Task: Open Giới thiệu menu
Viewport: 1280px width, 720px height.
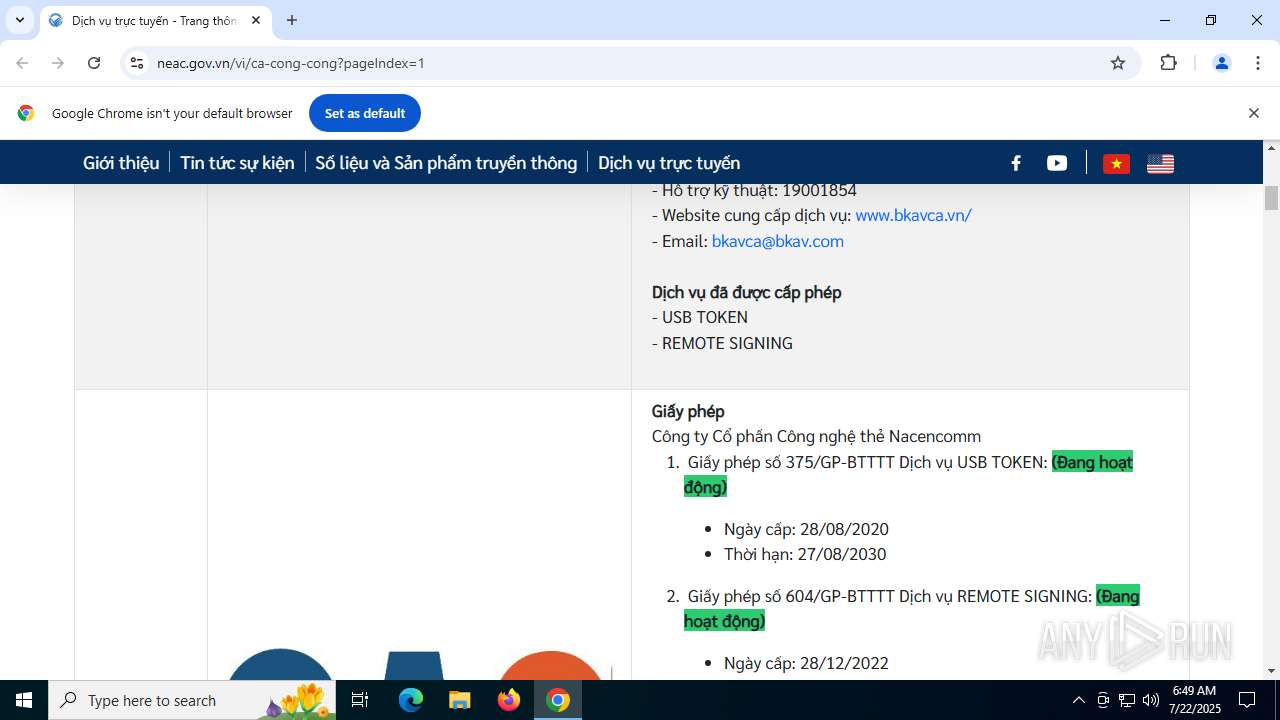Action: (x=121, y=163)
